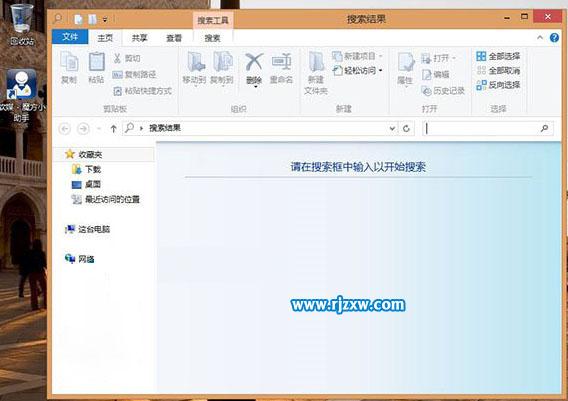Close the 搜索结果 window
The image size is (568, 401).
point(548,17)
